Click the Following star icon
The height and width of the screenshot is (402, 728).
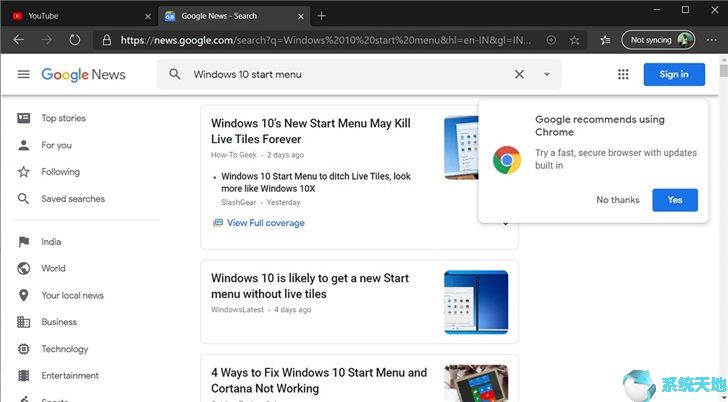tap(24, 172)
